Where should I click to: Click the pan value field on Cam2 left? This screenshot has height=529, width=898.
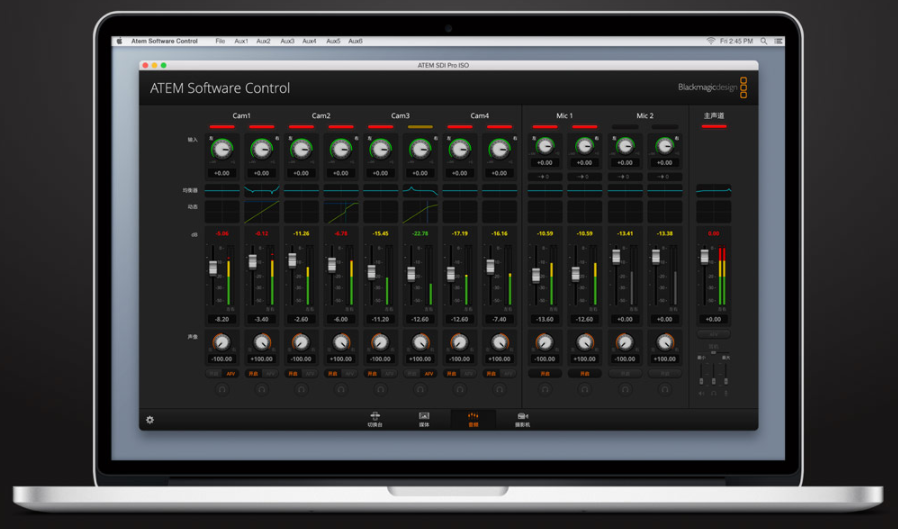tap(301, 359)
